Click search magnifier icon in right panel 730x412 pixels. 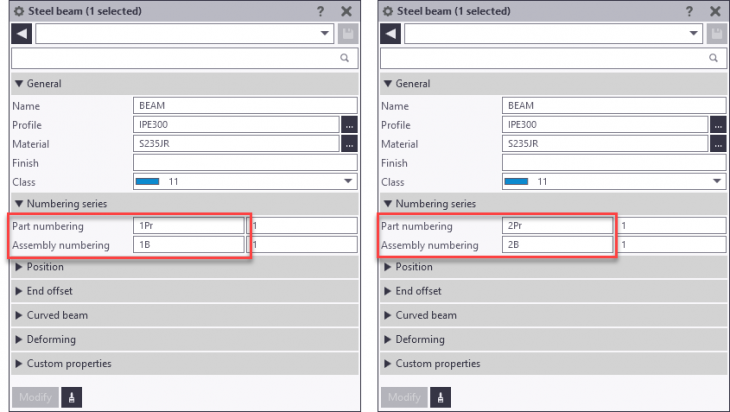click(713, 58)
